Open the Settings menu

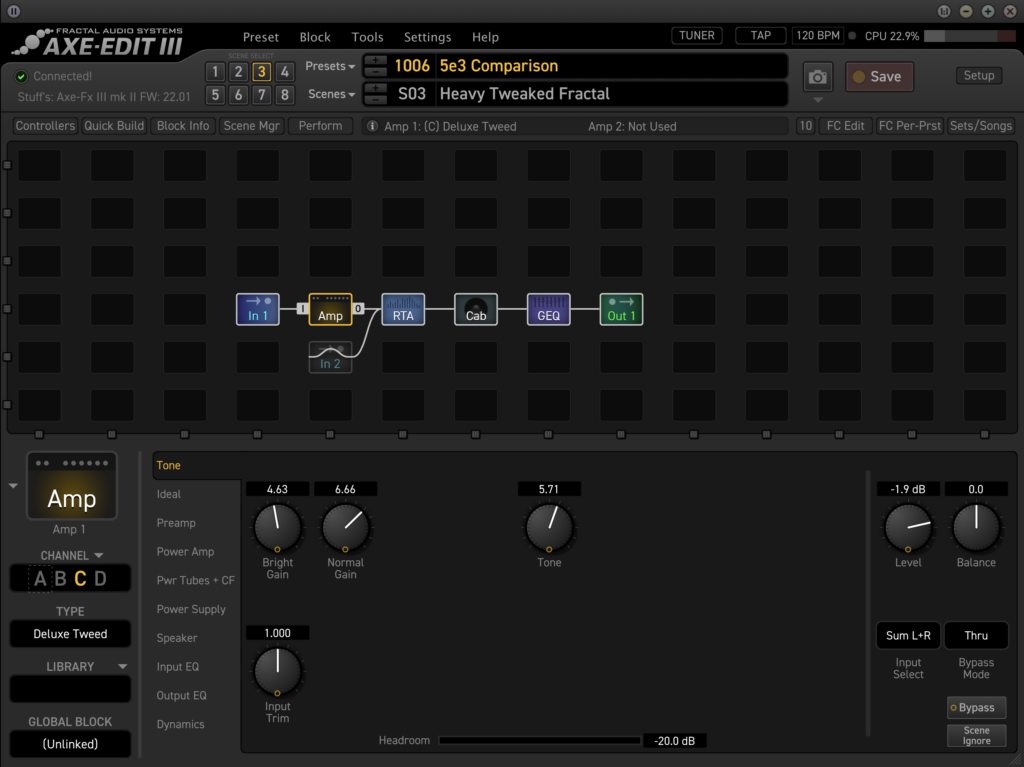click(x=427, y=37)
